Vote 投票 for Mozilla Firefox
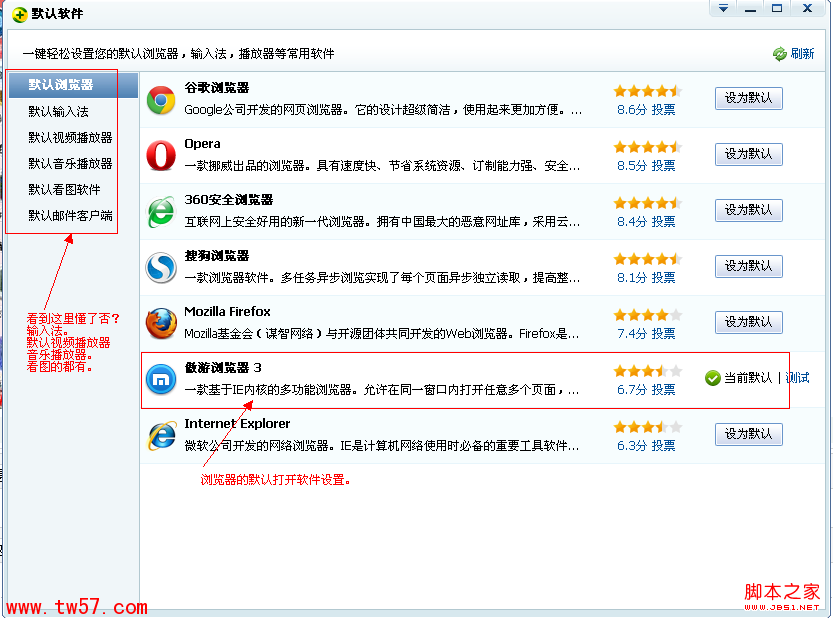833x618 pixels. tap(664, 334)
